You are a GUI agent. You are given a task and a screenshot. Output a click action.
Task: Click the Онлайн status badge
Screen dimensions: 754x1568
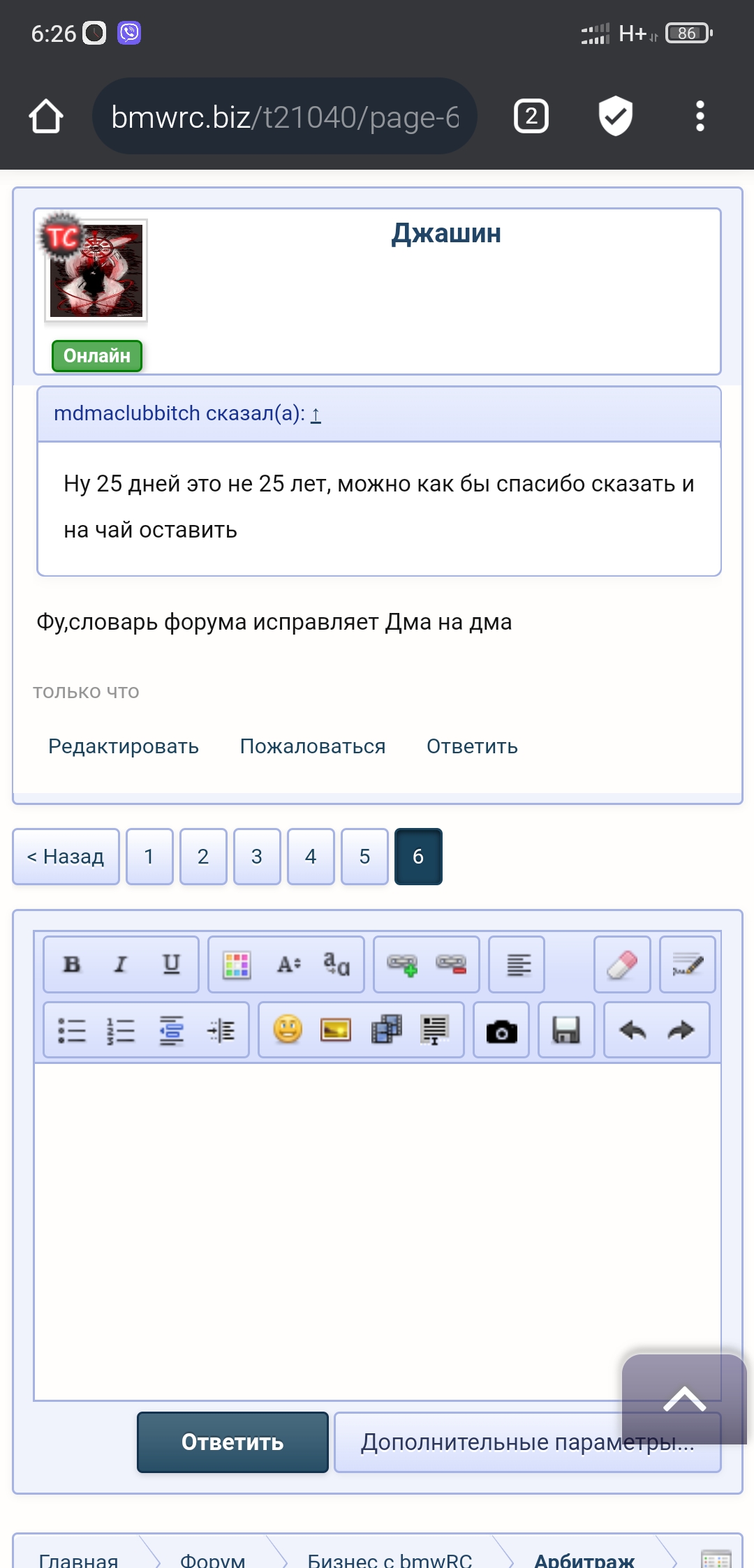(x=97, y=356)
